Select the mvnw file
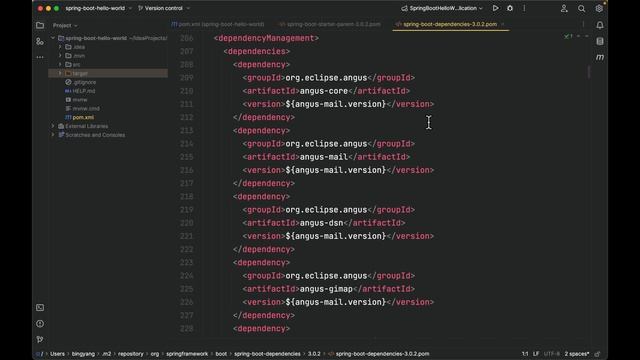 click(x=80, y=100)
